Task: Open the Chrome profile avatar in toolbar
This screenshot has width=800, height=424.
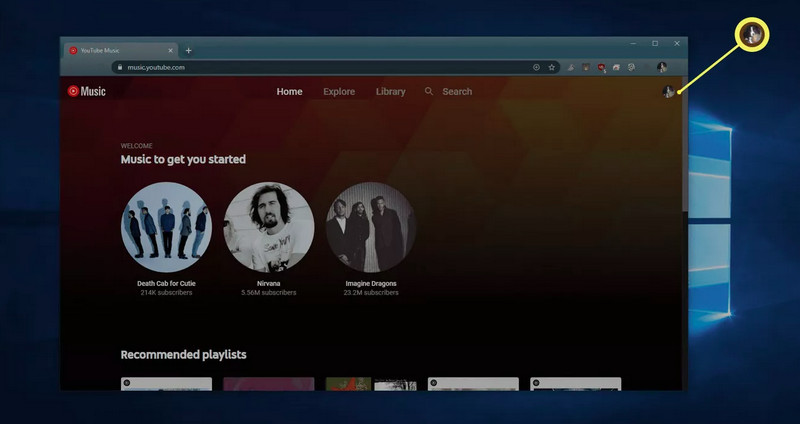Action: tap(662, 67)
